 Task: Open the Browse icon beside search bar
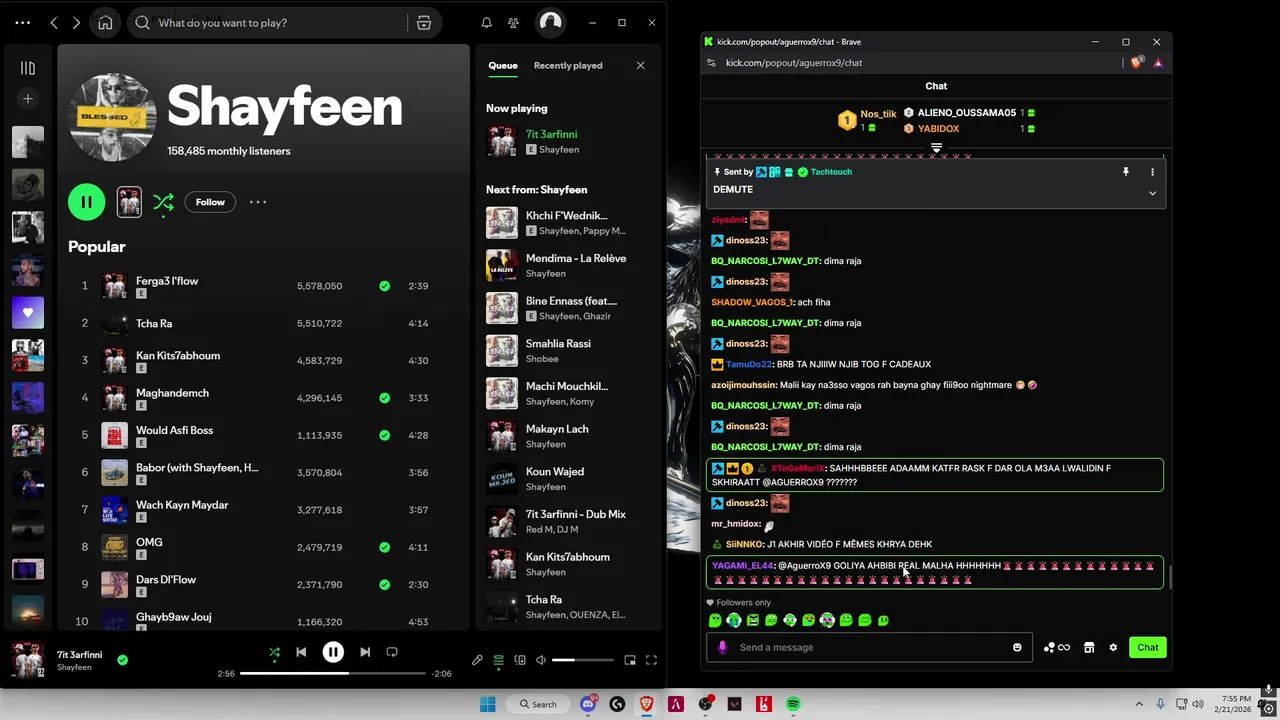424,22
